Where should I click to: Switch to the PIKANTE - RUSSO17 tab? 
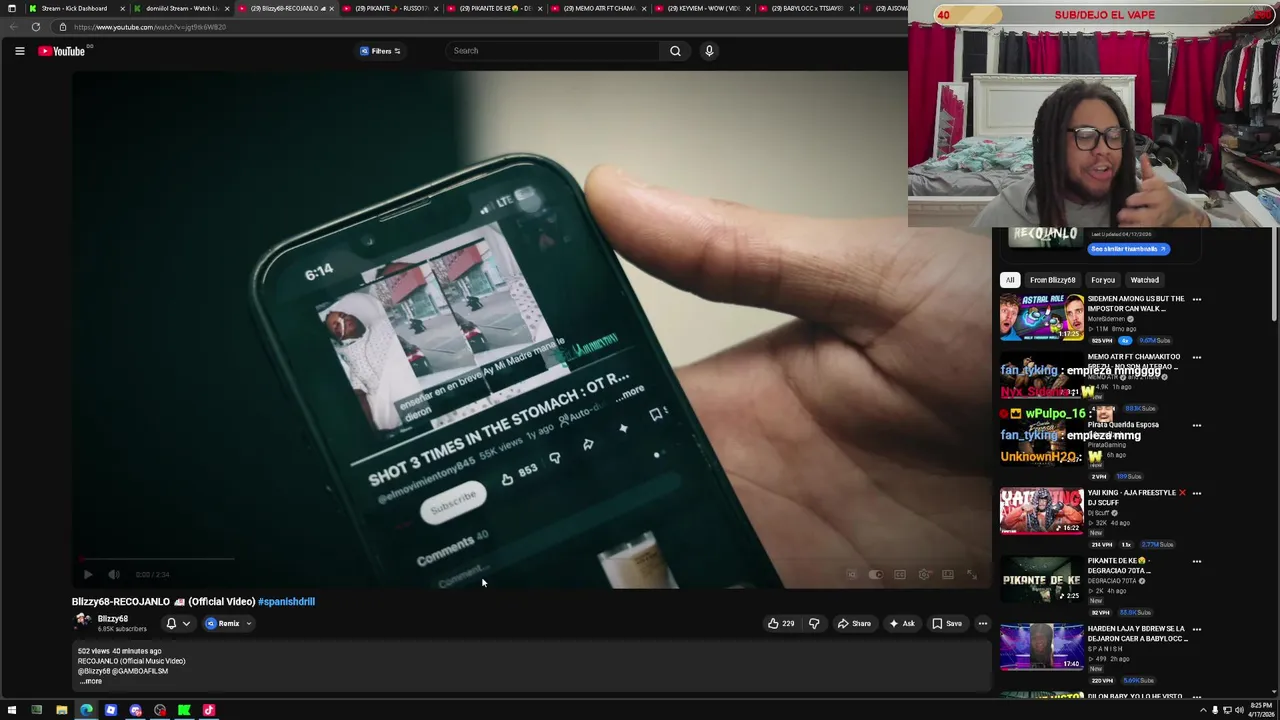pyautogui.click(x=391, y=8)
